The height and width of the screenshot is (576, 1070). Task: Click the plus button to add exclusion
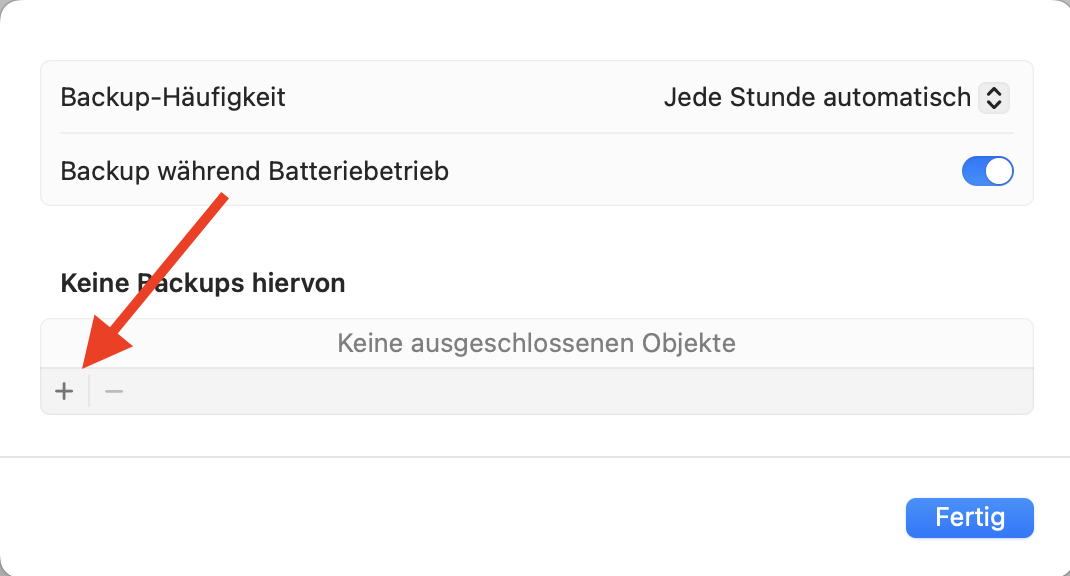[64, 391]
